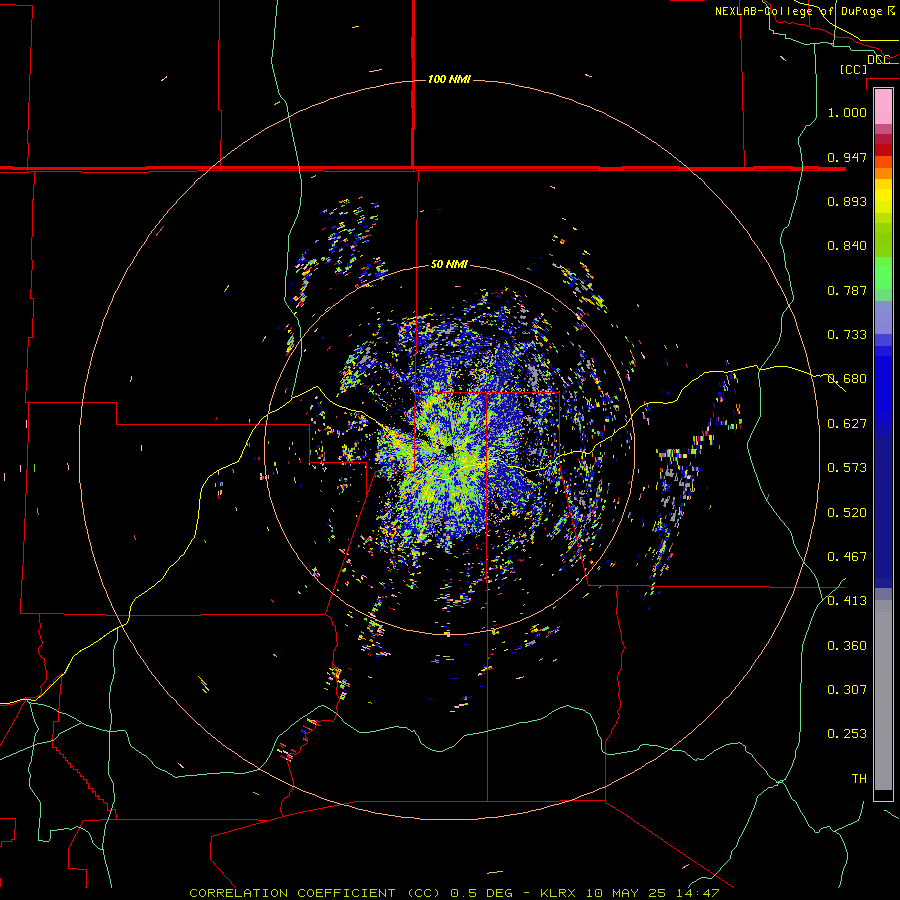Click the 0.733 scale value
The image size is (900, 900).
[847, 335]
